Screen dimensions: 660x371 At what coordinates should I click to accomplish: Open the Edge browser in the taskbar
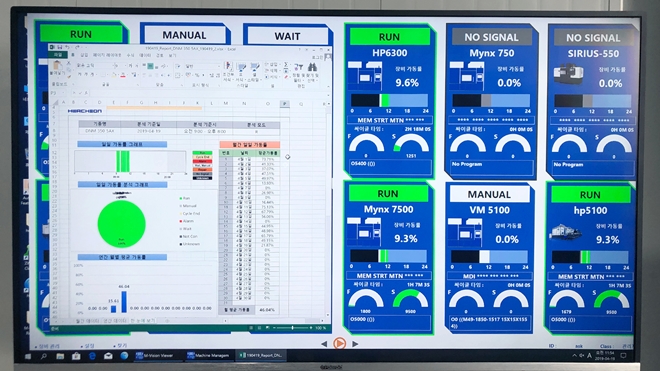(x=92, y=356)
